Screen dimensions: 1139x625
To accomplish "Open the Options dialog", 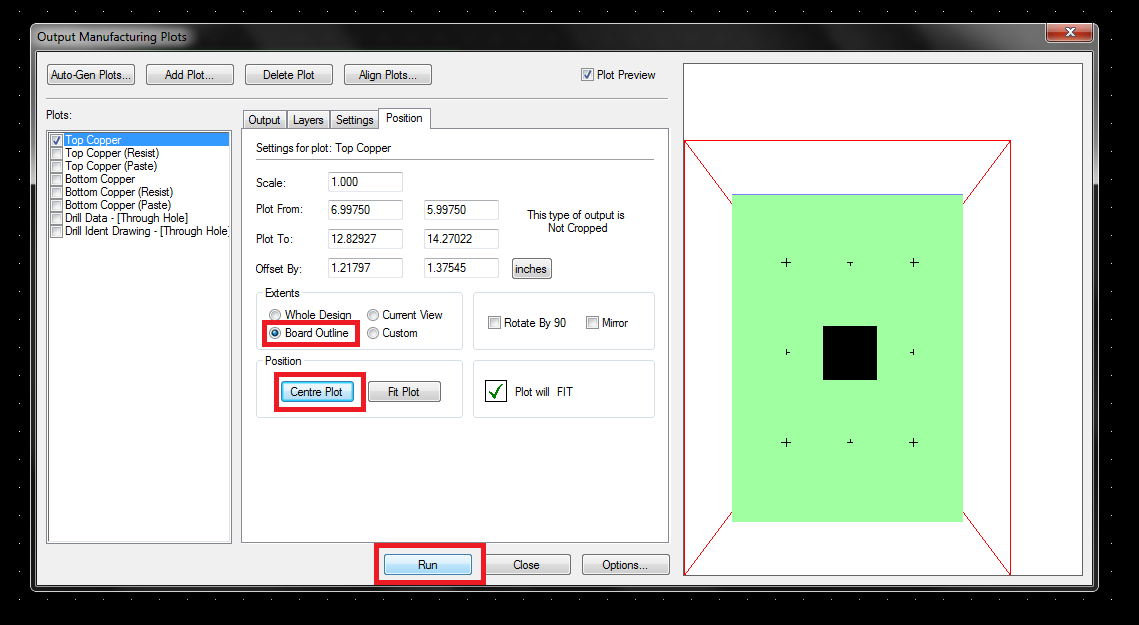I will pos(625,564).
